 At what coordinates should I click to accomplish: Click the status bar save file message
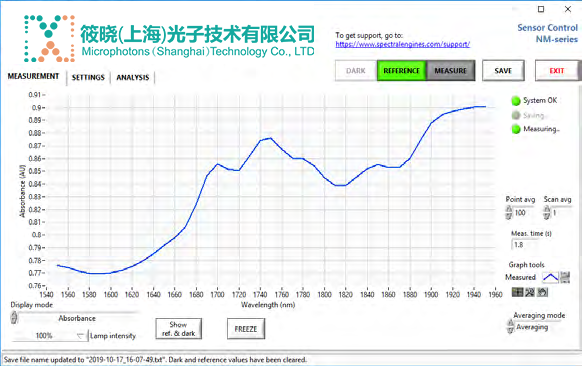click(156, 360)
